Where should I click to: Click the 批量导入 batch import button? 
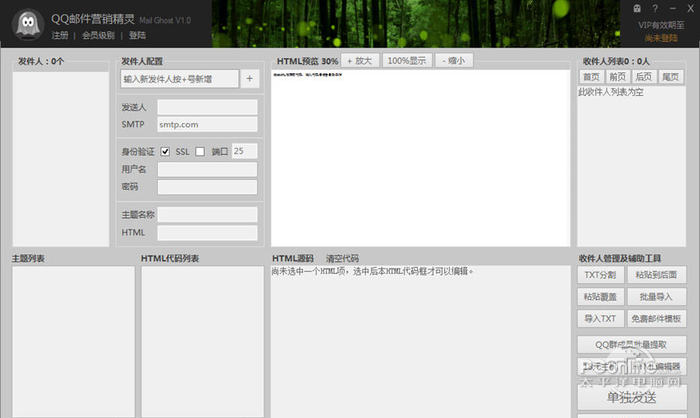[x=656, y=297]
